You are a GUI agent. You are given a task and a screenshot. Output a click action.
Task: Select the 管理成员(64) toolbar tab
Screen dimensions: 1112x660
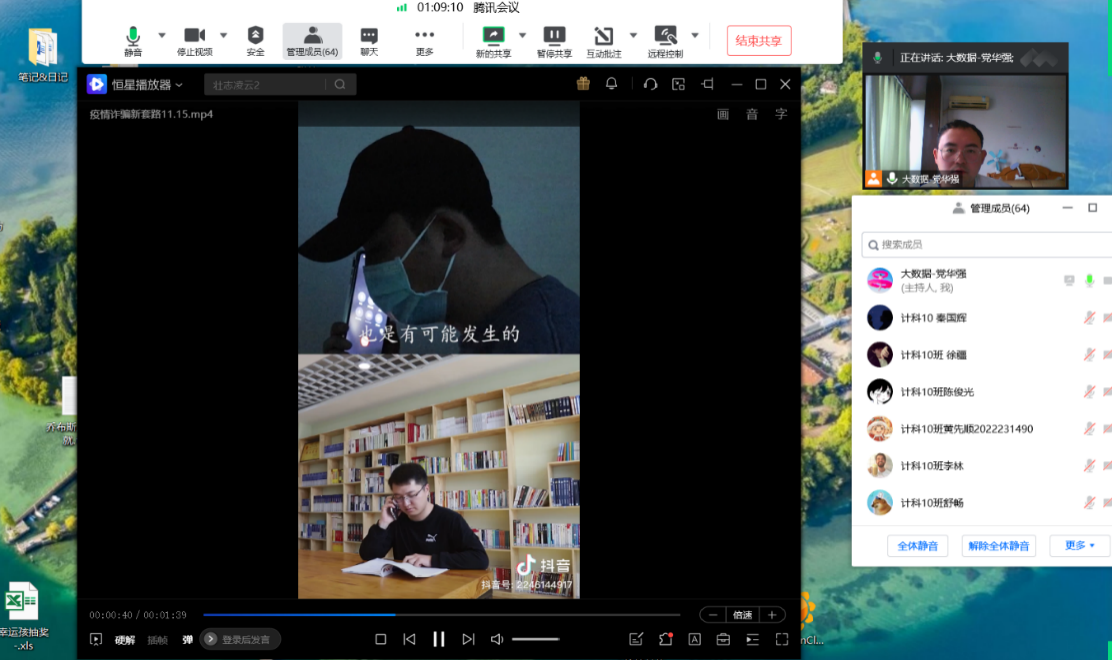click(312, 41)
